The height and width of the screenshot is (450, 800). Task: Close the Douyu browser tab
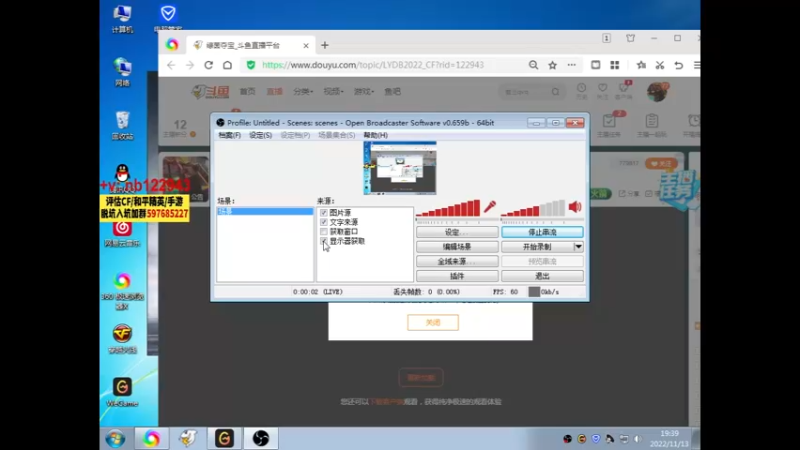(x=306, y=45)
